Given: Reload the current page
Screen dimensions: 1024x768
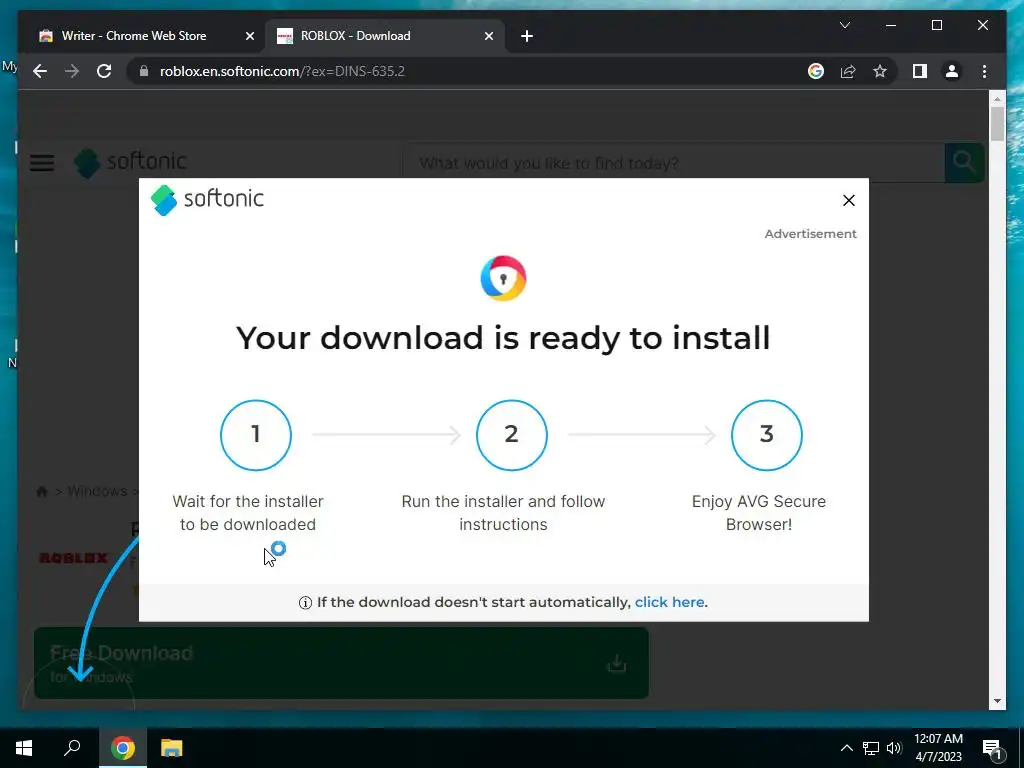Looking at the screenshot, I should [104, 71].
